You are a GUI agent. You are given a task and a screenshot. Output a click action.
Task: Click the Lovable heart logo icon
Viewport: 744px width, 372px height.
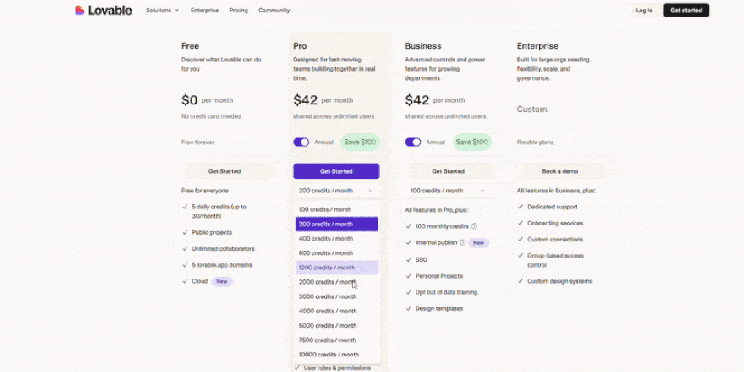click(x=79, y=10)
